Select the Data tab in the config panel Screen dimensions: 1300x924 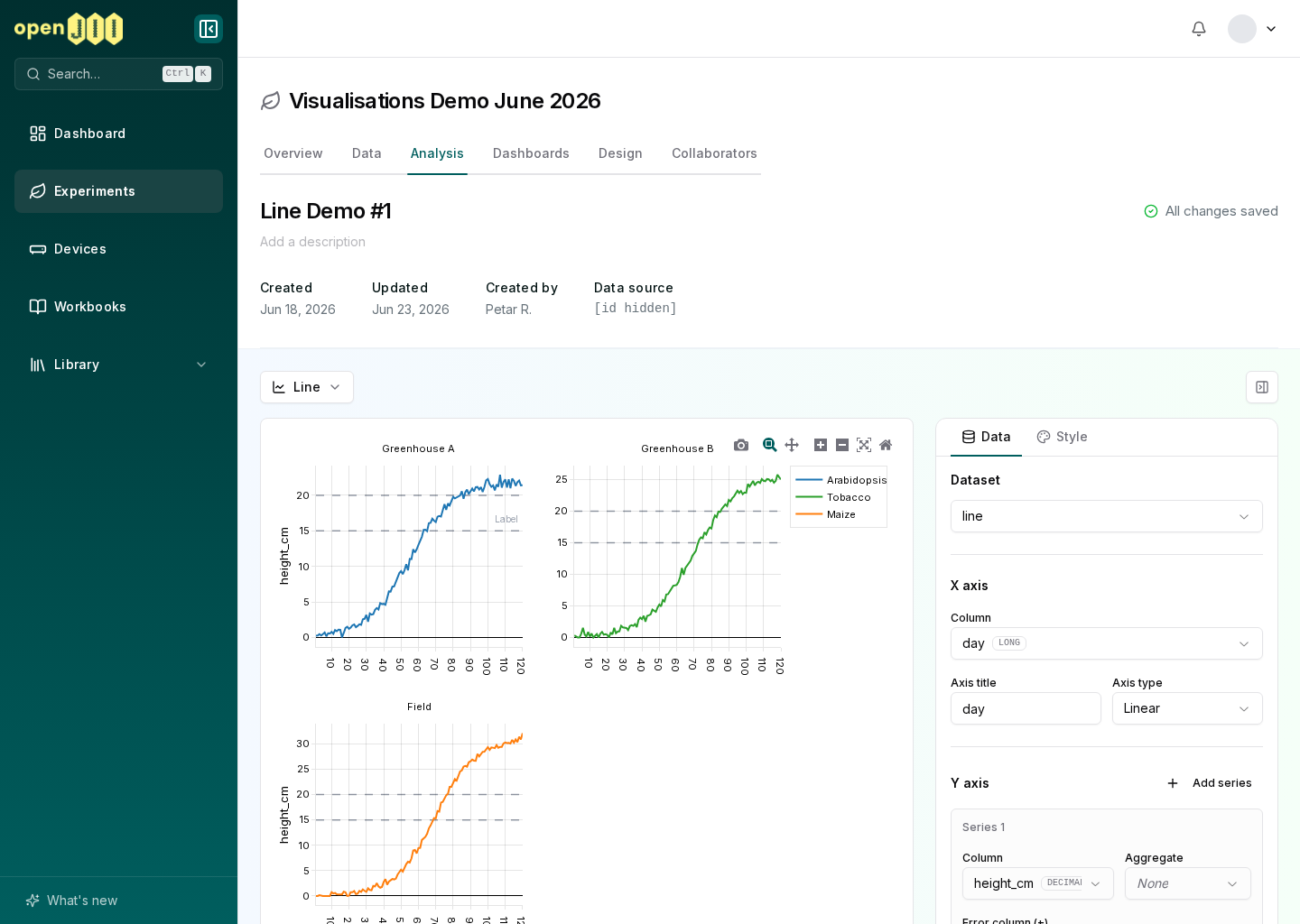986,437
